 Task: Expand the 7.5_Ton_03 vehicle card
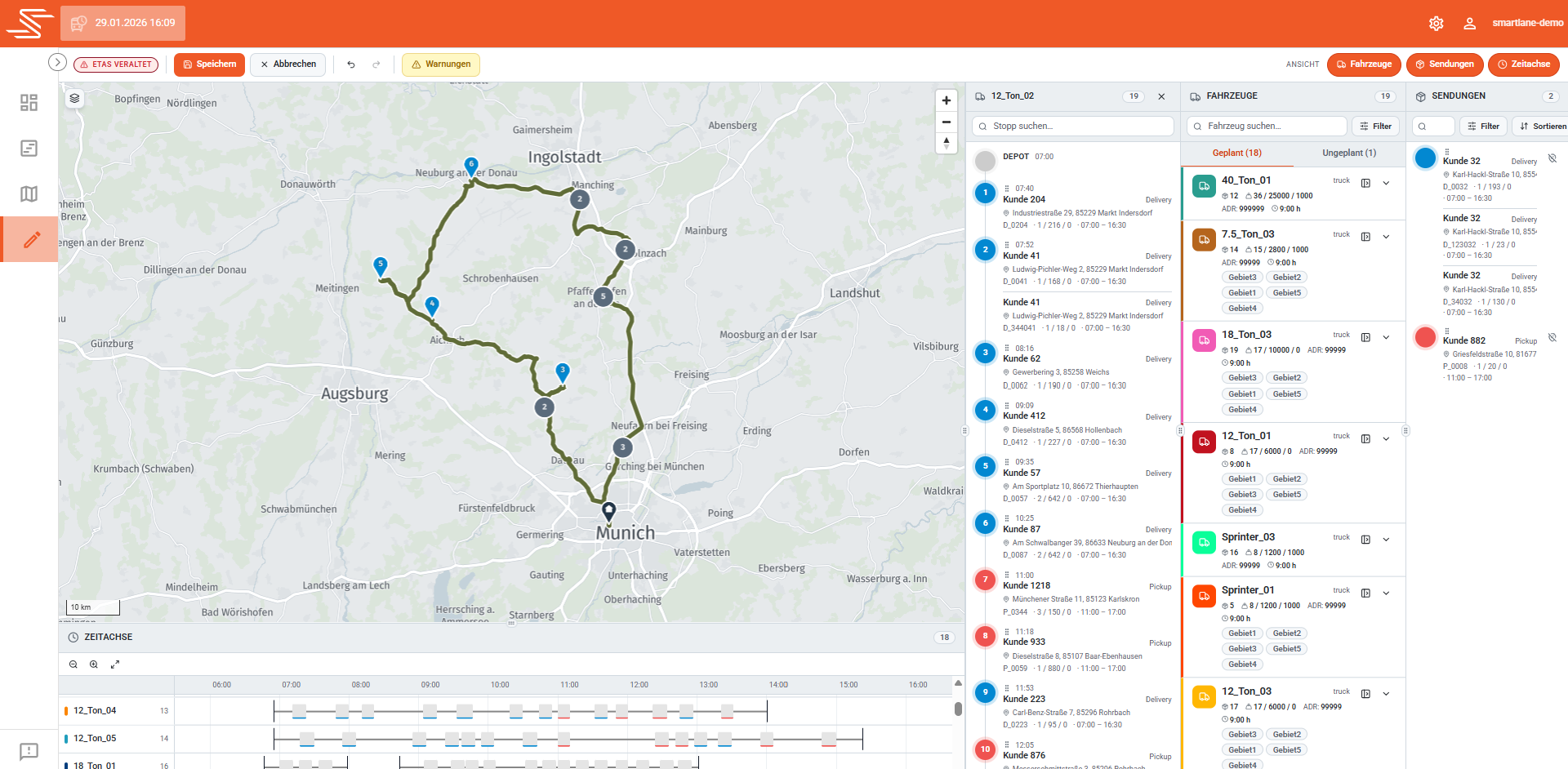point(1386,237)
